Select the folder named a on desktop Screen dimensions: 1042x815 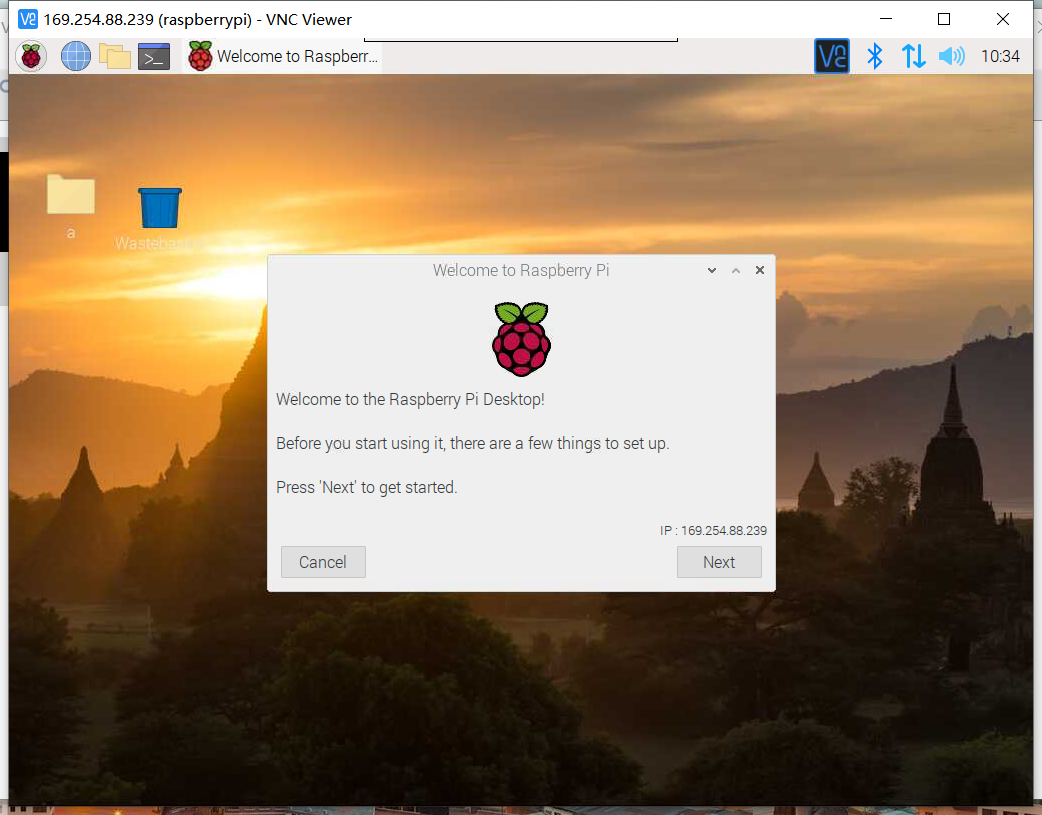(x=70, y=206)
